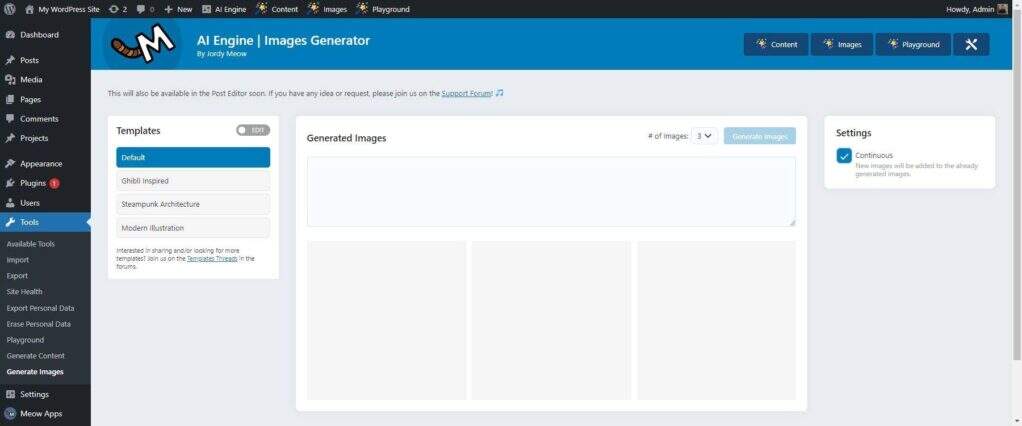
Task: Click the Generate Images button
Action: point(759,136)
